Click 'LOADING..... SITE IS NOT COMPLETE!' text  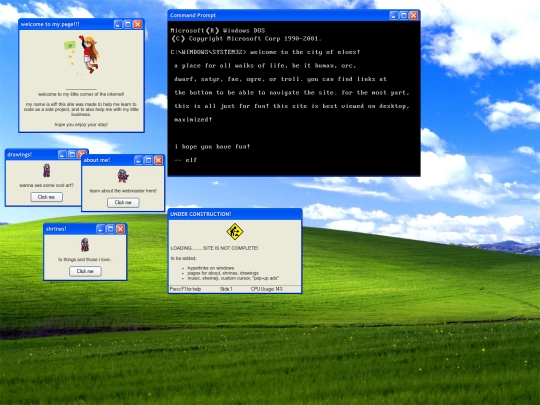coord(214,248)
